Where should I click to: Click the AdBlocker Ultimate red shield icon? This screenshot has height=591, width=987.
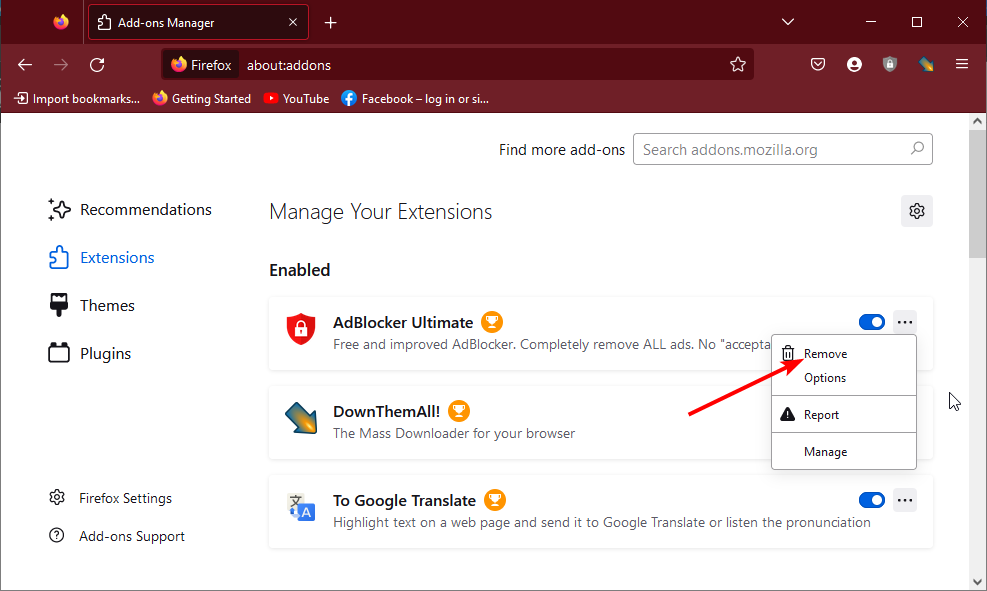coord(301,329)
